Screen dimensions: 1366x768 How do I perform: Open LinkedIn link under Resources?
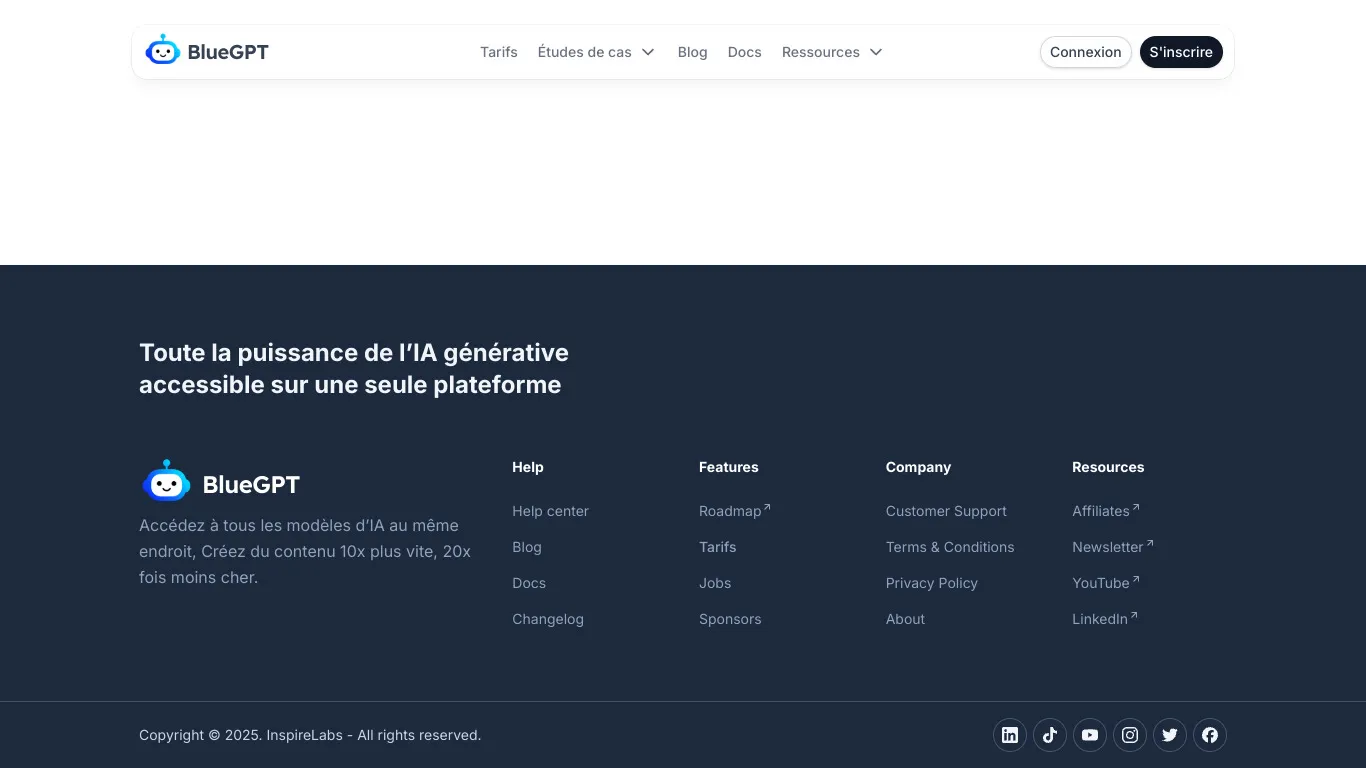click(1105, 619)
